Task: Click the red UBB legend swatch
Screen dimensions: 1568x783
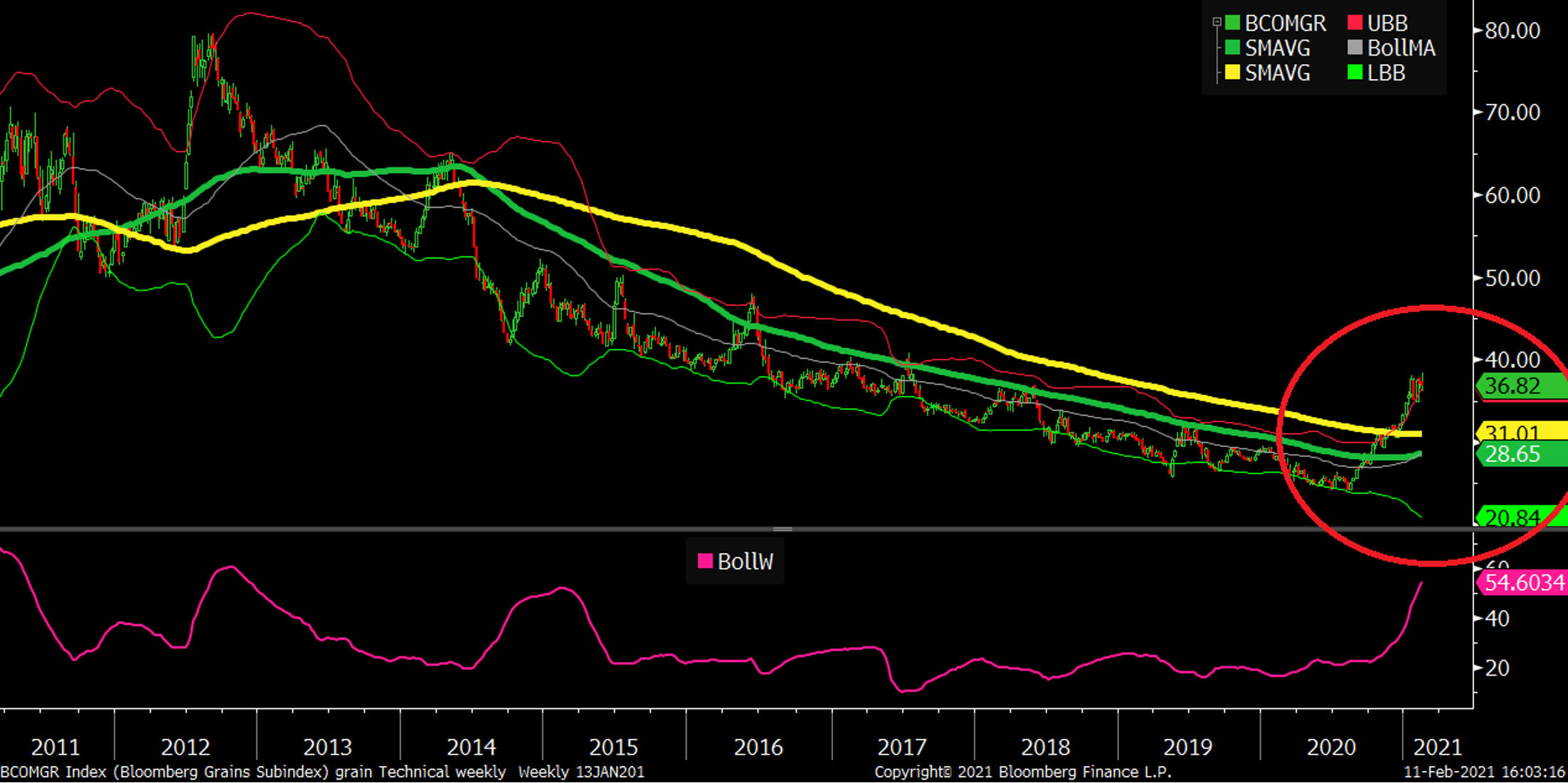Action: [1355, 23]
